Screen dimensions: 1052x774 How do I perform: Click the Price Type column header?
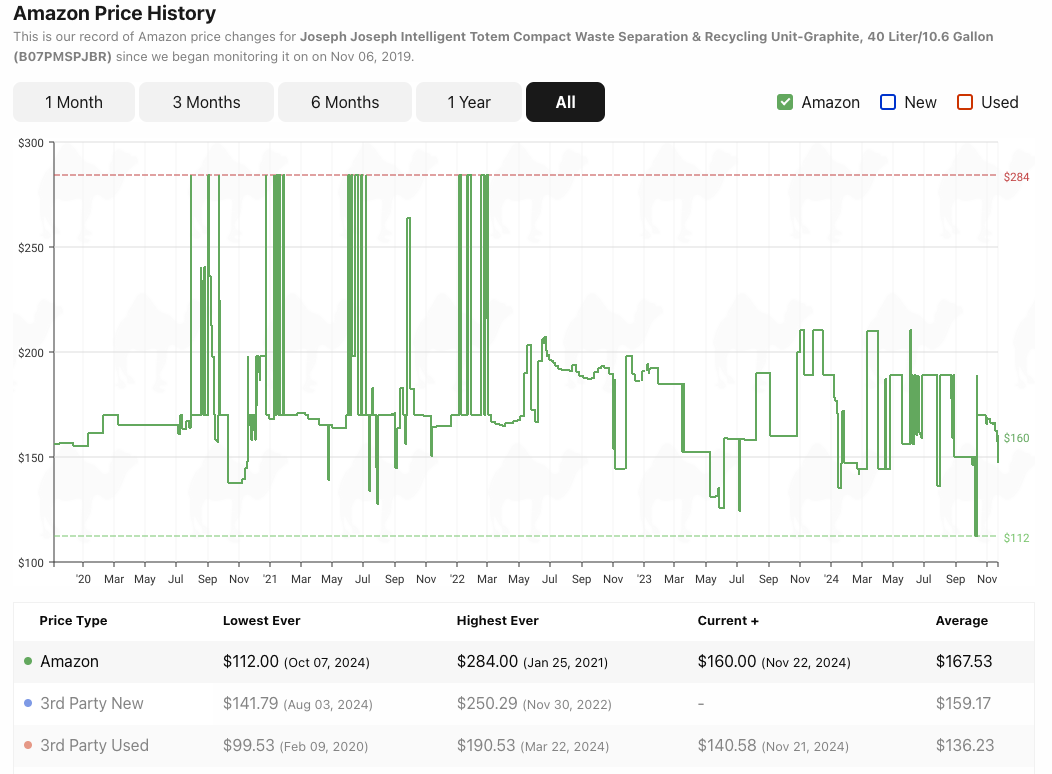(73, 620)
